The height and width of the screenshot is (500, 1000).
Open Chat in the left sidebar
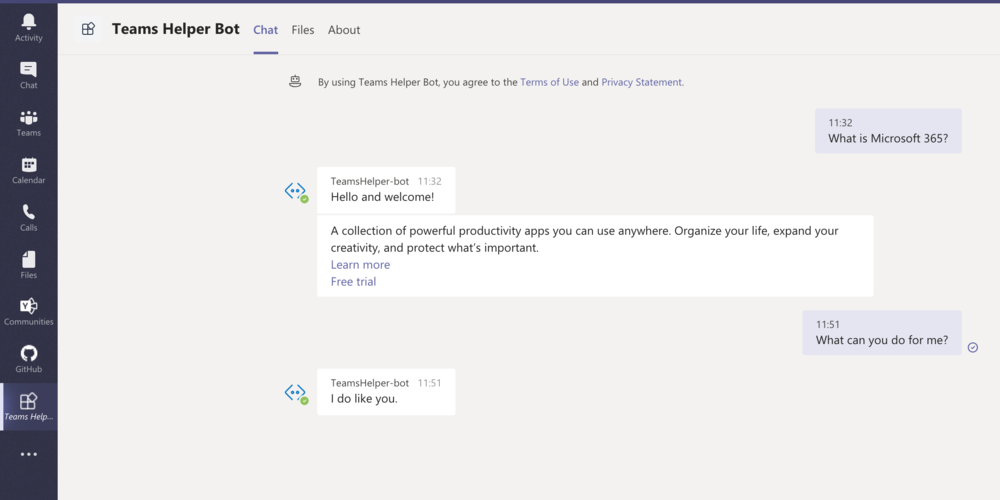coord(29,75)
